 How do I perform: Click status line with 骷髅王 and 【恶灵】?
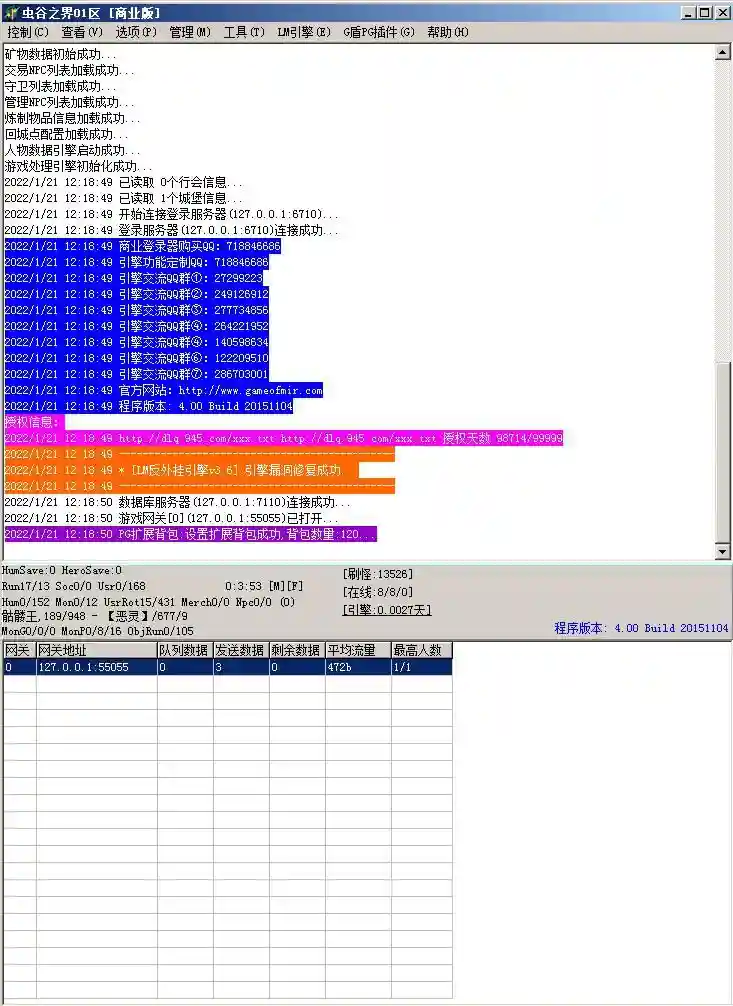(95, 616)
